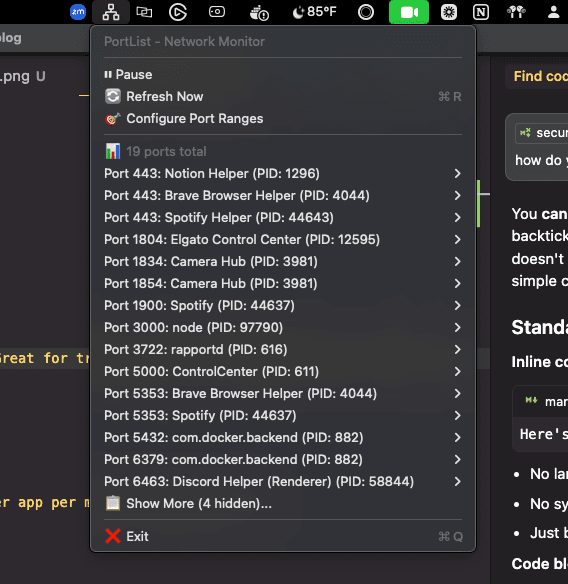The image size is (568, 584).
Task: Click the Show More (4 hidden) item
Action: coord(283,504)
